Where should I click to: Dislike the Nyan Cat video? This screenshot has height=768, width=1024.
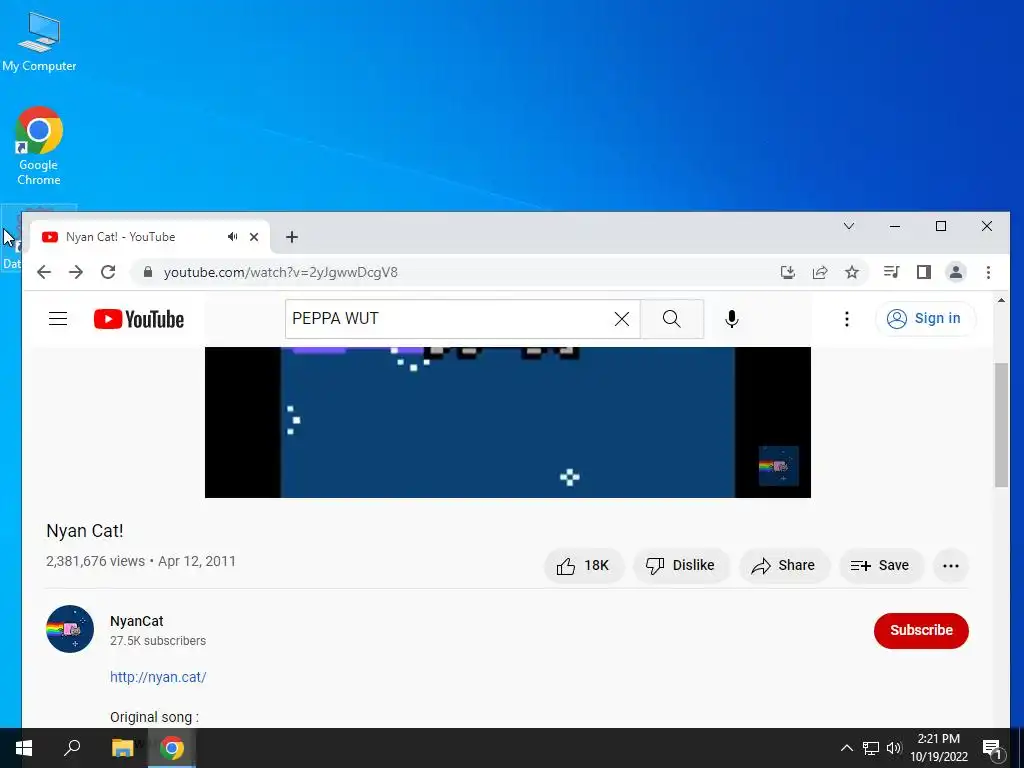click(680, 566)
